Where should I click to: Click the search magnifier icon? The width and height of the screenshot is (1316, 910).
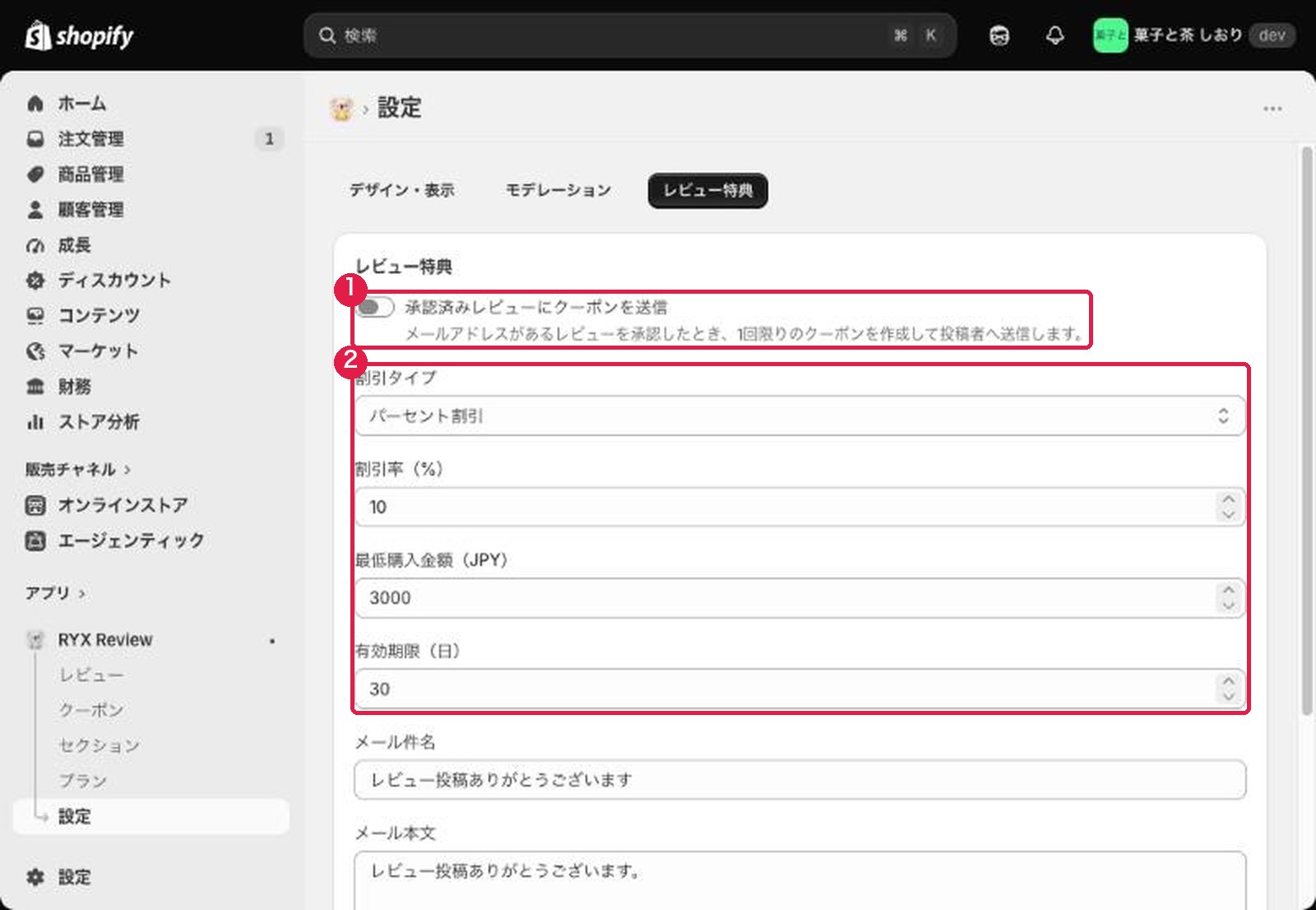327,35
